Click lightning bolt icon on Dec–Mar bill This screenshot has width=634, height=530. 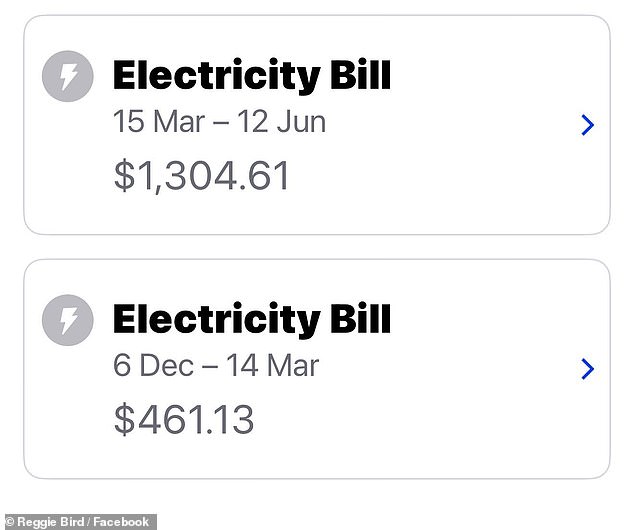(68, 320)
